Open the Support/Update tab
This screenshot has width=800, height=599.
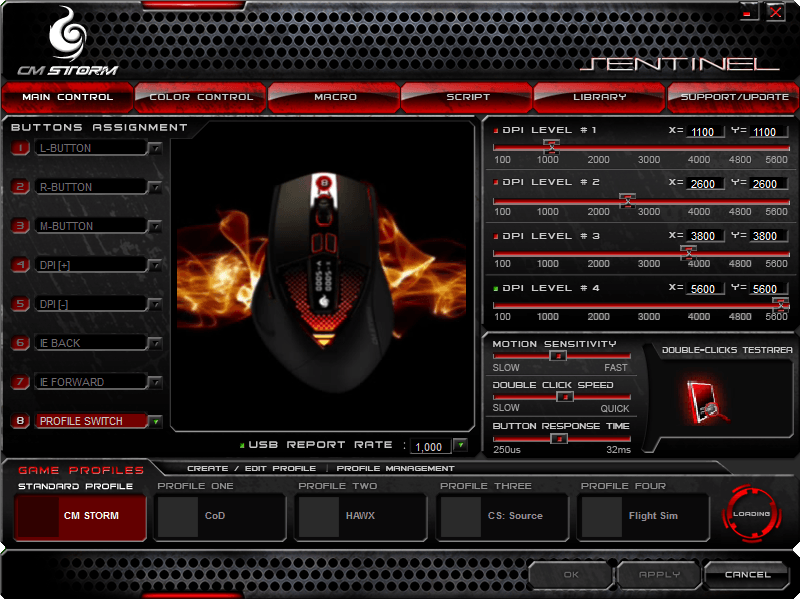(734, 97)
